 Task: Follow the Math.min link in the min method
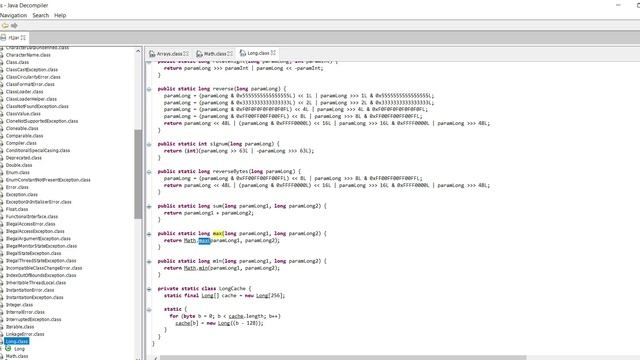click(196, 268)
